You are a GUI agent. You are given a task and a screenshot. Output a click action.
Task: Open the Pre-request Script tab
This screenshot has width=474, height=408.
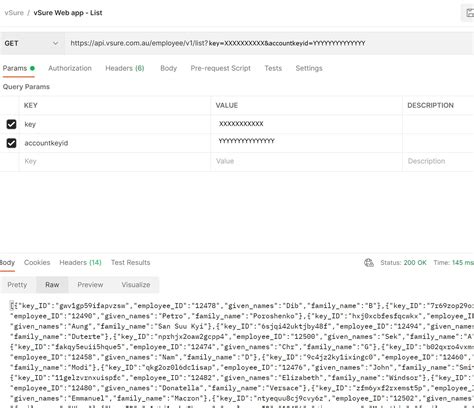point(220,68)
